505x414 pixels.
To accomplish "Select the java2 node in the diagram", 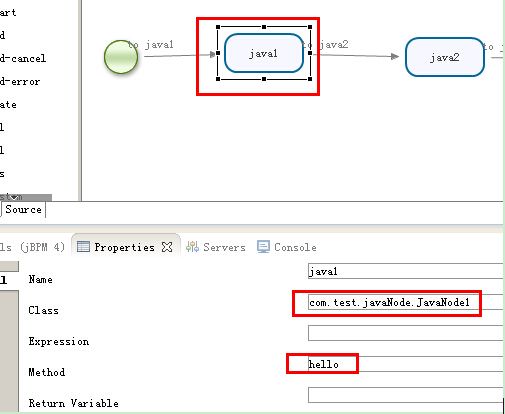I will click(445, 57).
